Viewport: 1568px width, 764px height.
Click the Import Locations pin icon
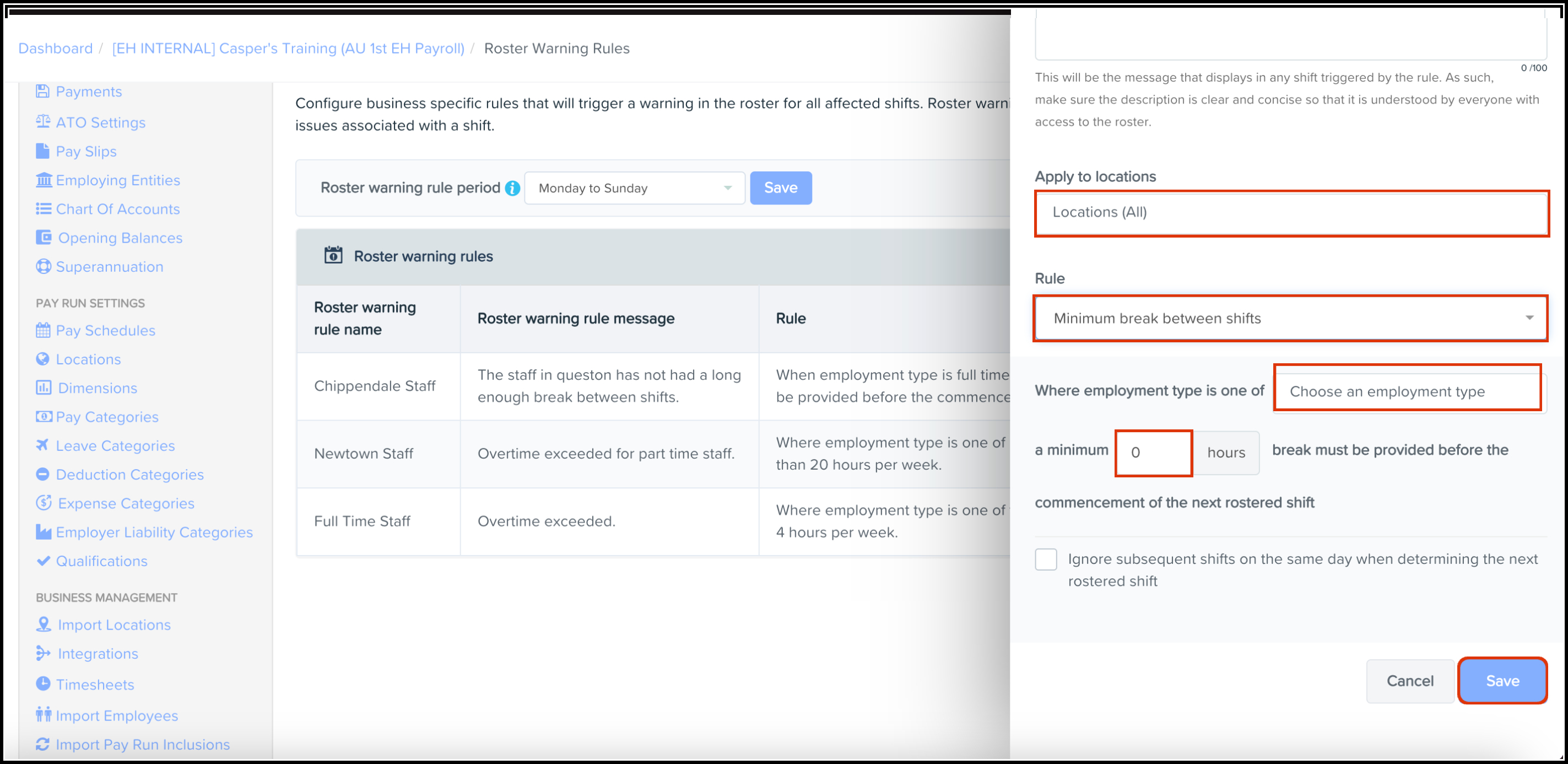coord(43,625)
